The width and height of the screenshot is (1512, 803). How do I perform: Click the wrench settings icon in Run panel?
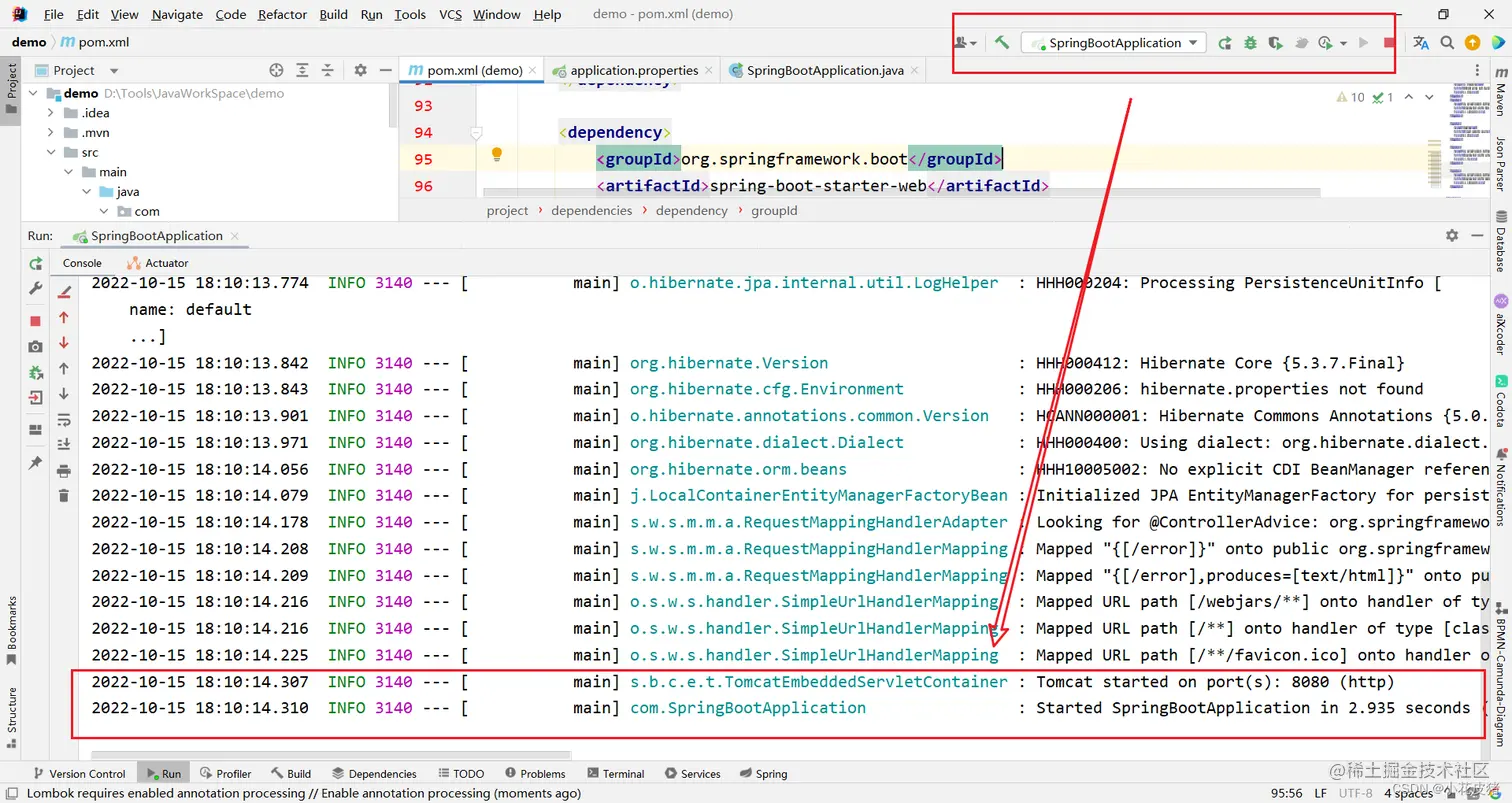(x=36, y=289)
